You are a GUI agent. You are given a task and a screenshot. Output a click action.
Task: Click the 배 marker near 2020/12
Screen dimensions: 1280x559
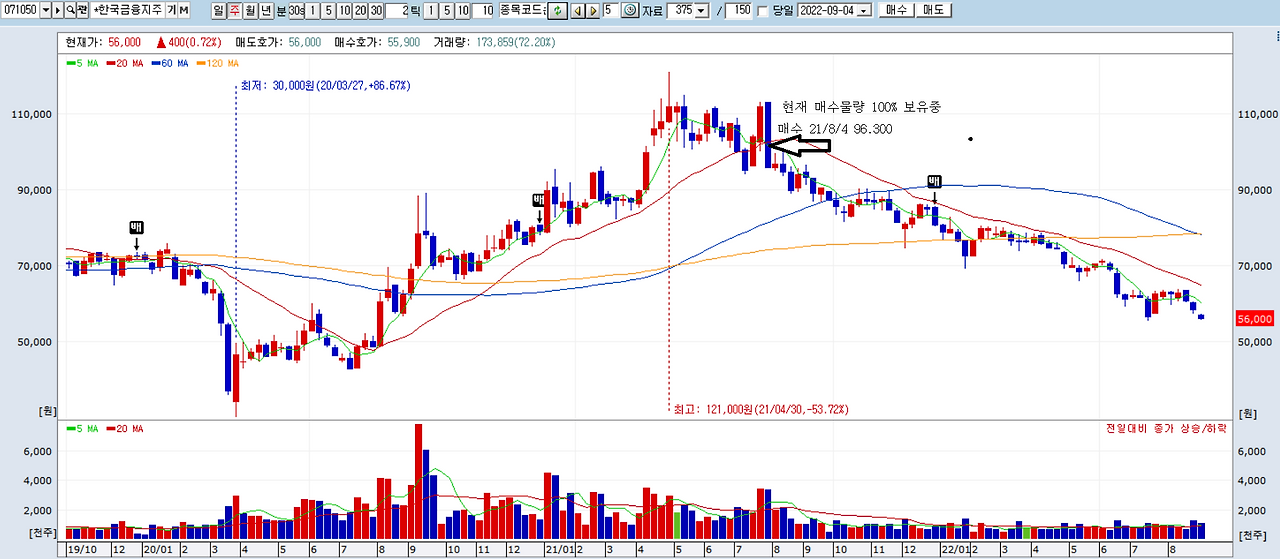[x=540, y=200]
